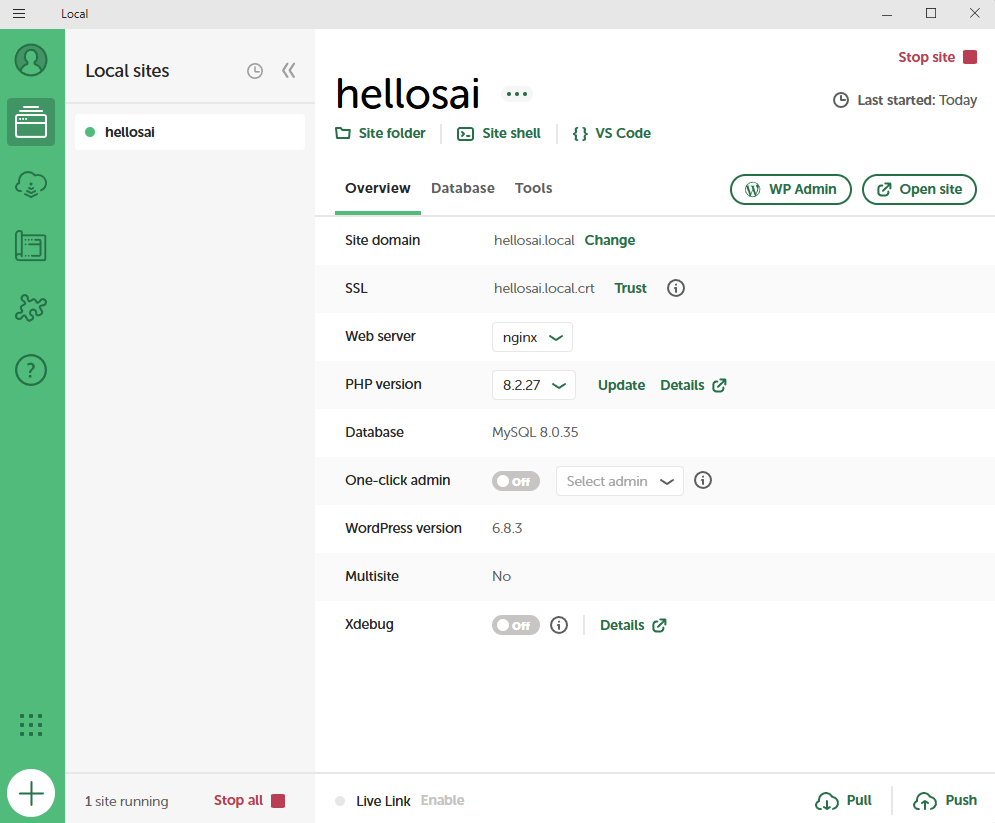Switch to the Tools tab
This screenshot has width=995, height=823.
tap(533, 188)
